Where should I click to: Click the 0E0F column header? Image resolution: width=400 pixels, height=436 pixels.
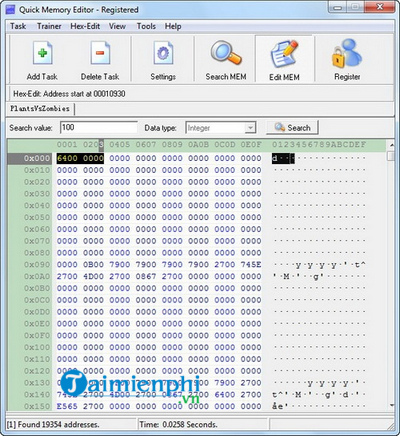tap(251, 145)
